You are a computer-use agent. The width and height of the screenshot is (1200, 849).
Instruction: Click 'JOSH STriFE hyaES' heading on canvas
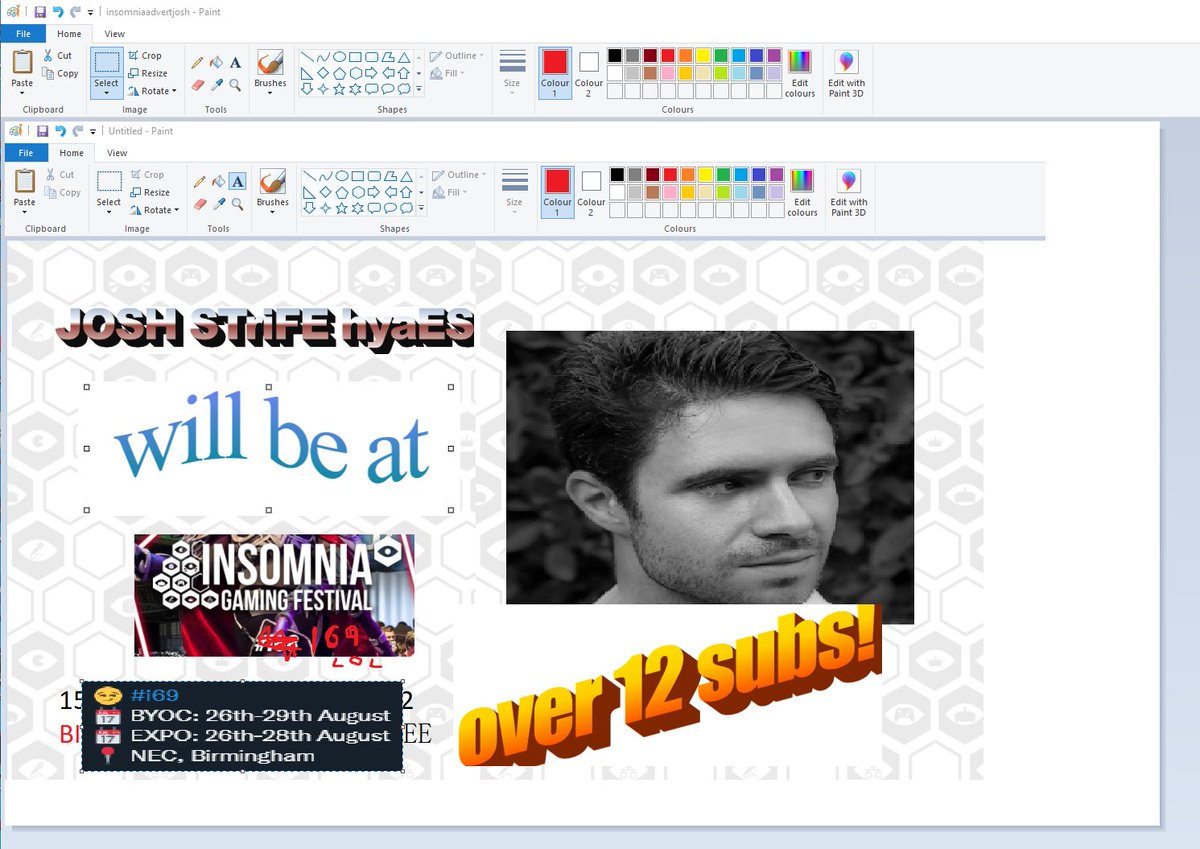coord(265,329)
